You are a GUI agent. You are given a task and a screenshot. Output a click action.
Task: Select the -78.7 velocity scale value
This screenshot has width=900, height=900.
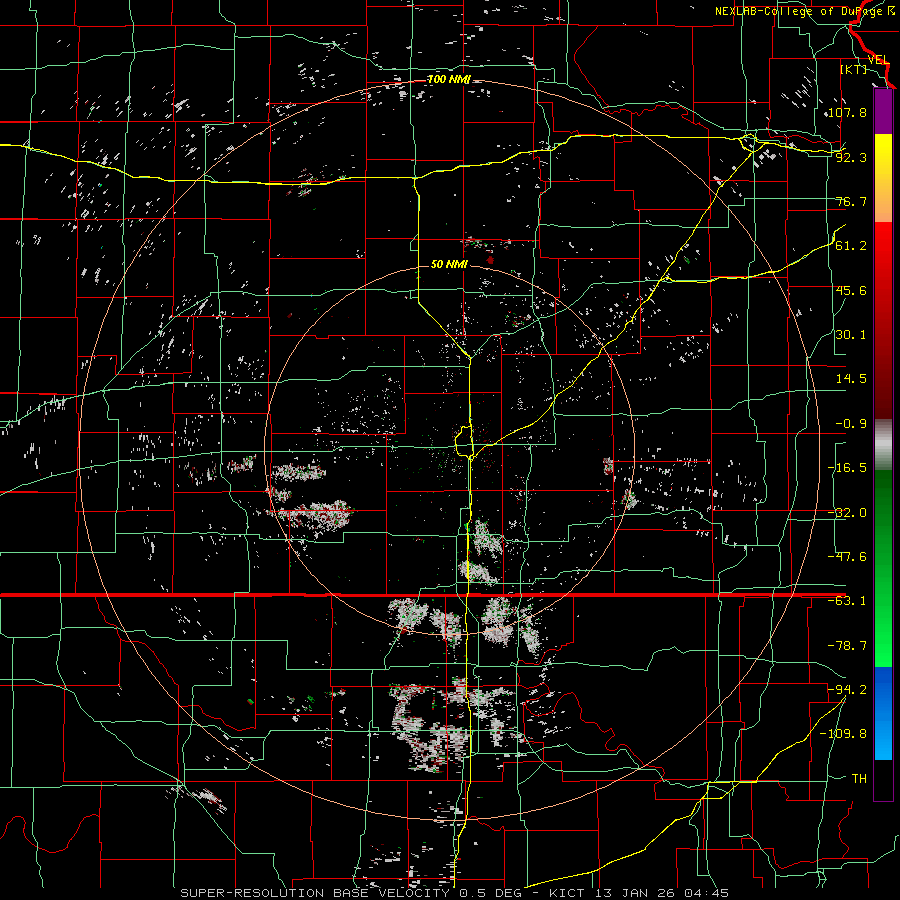pos(847,646)
